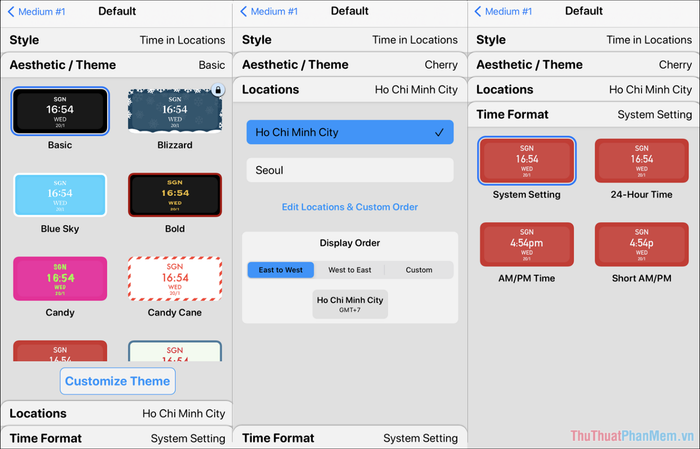700x449 pixels.
Task: Select 24-Hour Time format
Action: 642,161
